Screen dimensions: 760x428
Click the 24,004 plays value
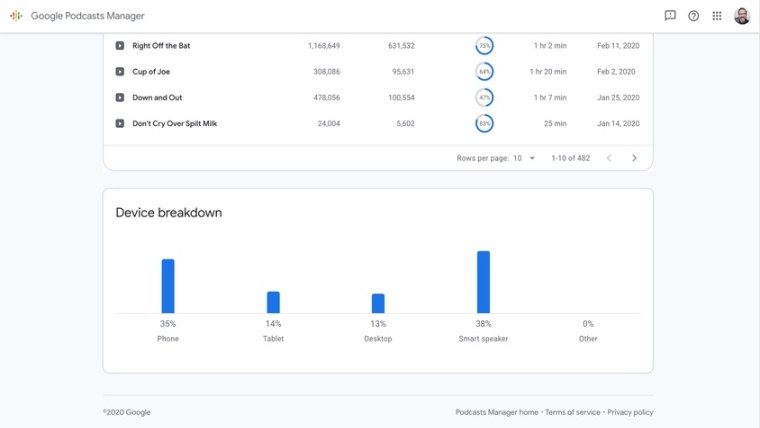(329, 124)
